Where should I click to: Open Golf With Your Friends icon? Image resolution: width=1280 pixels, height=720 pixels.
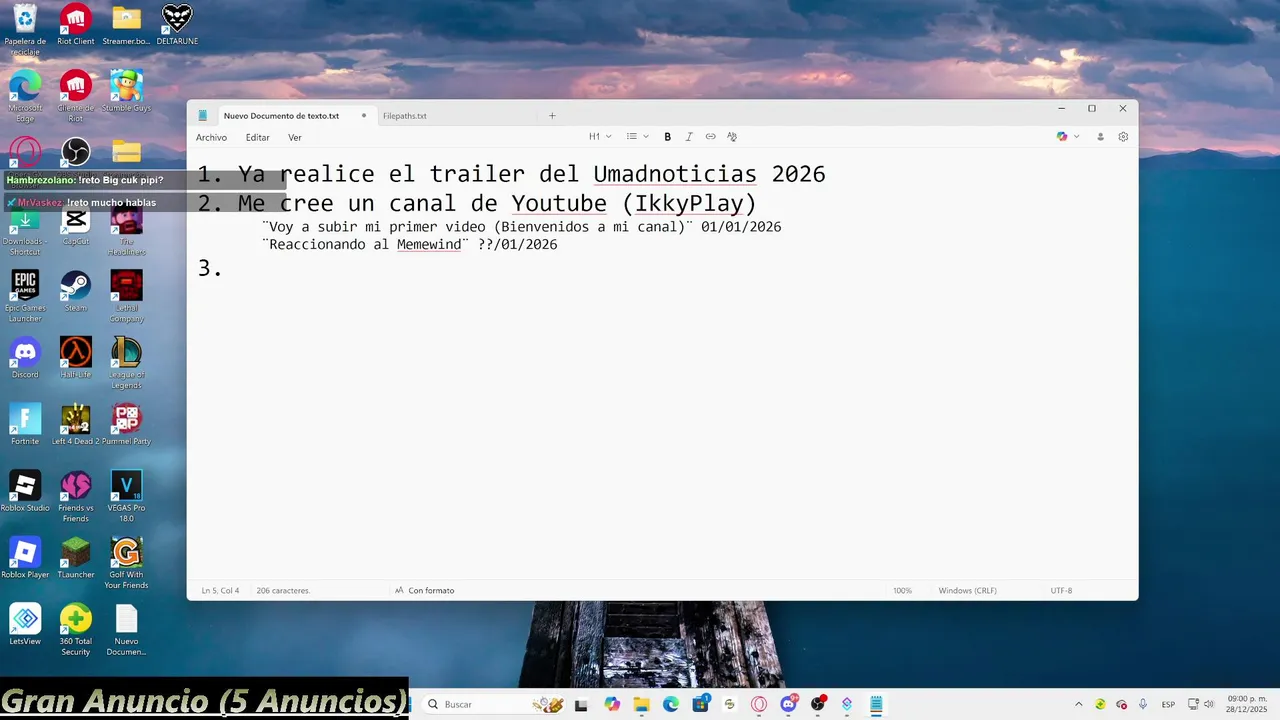[126, 563]
